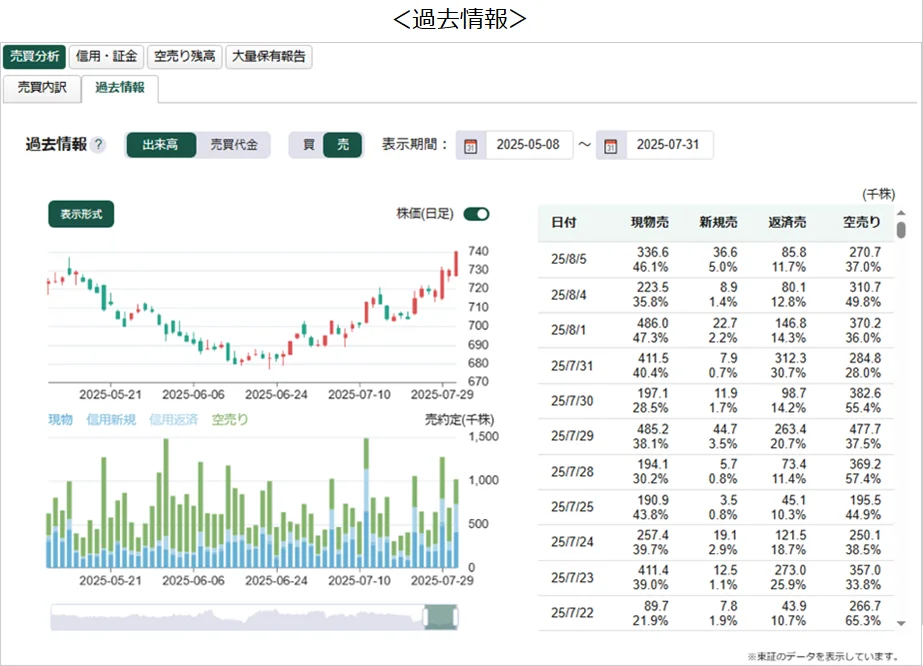Click the 新規売 column header
Screen dimensions: 923x666
coord(718,223)
